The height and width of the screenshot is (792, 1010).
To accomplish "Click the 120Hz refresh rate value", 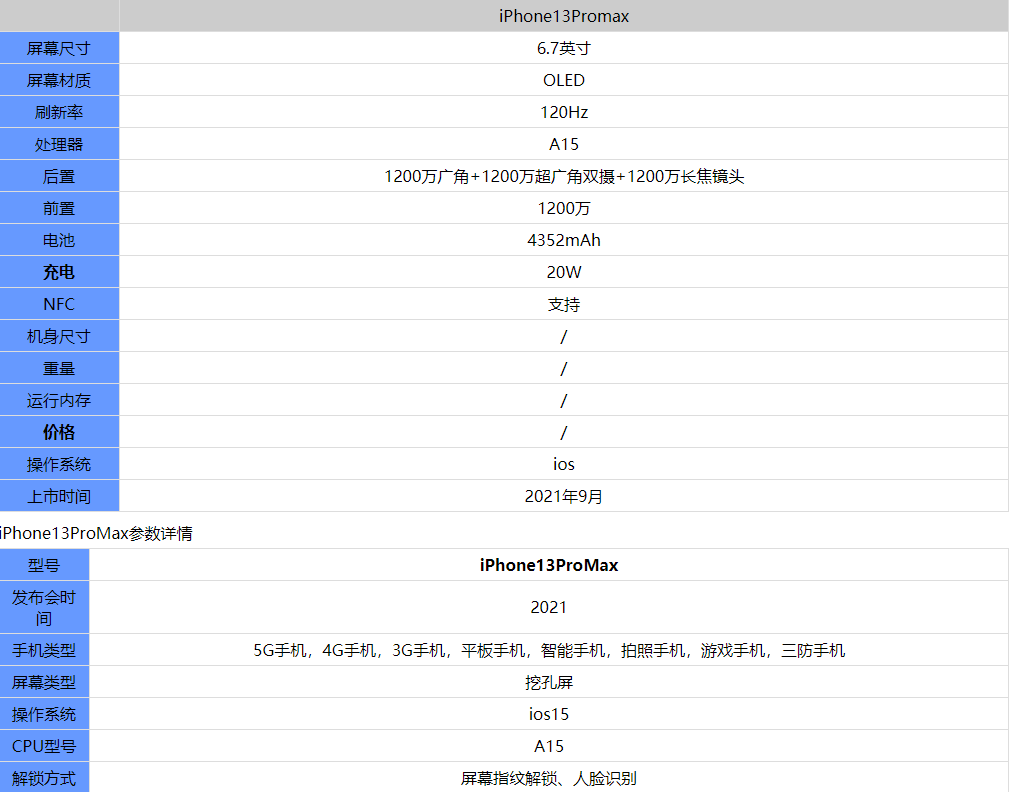I will click(563, 112).
